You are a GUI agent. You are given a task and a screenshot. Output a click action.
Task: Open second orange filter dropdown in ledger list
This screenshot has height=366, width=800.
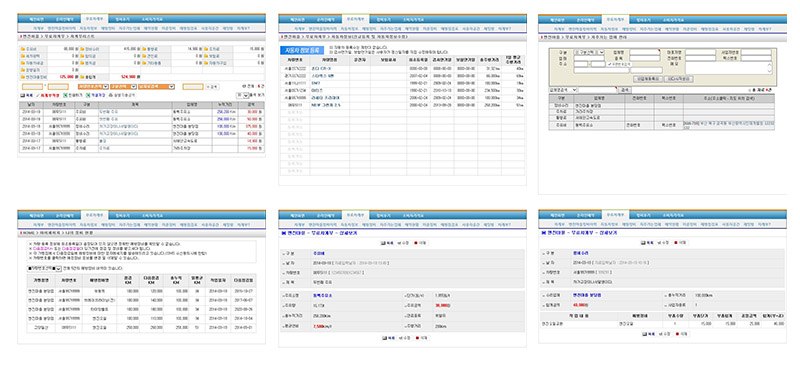(x=123, y=87)
